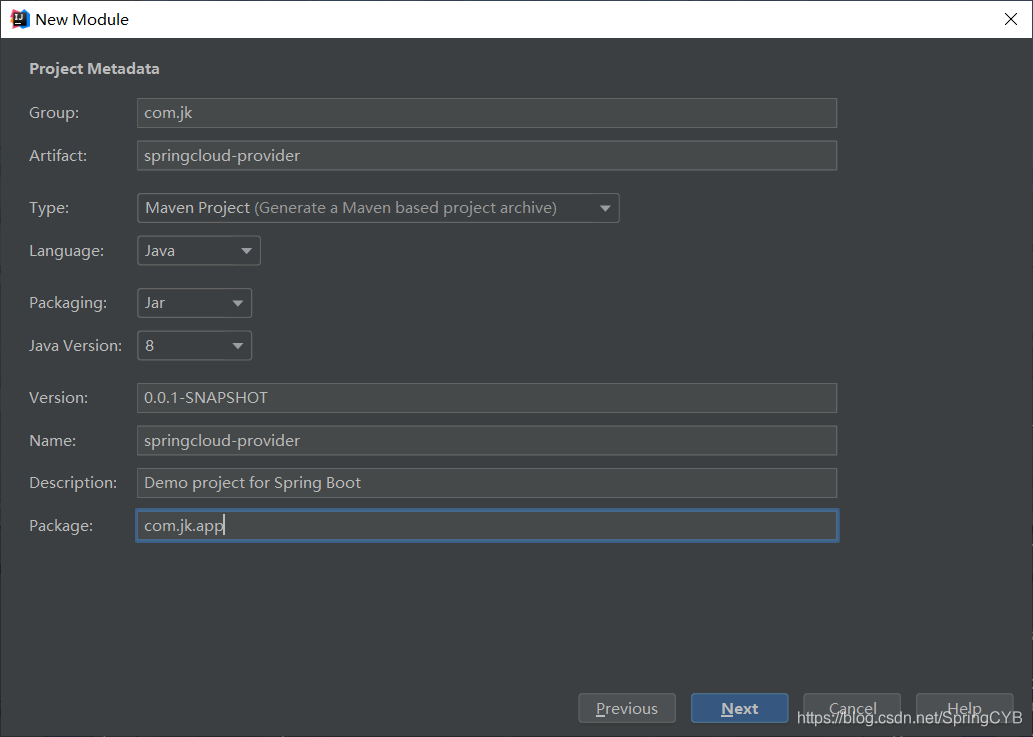The width and height of the screenshot is (1033, 737).
Task: Click the IntelliJ IDEA icon in title bar
Action: [20, 19]
